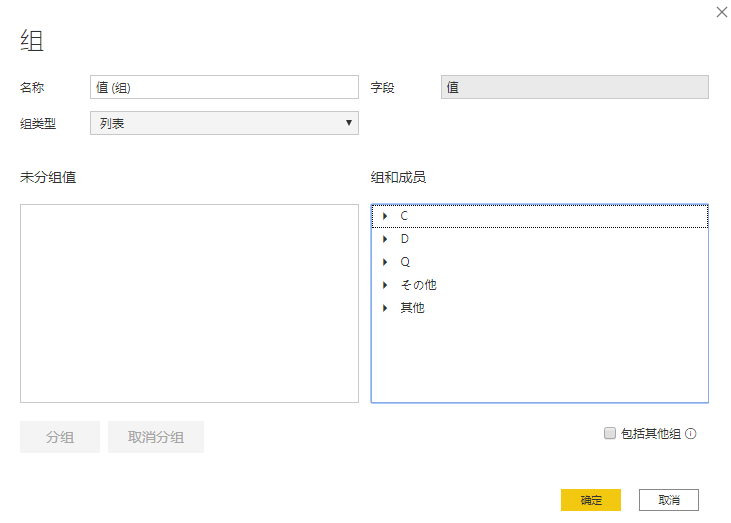Select the D group row text
This screenshot has width=731, height=523.
tap(405, 239)
